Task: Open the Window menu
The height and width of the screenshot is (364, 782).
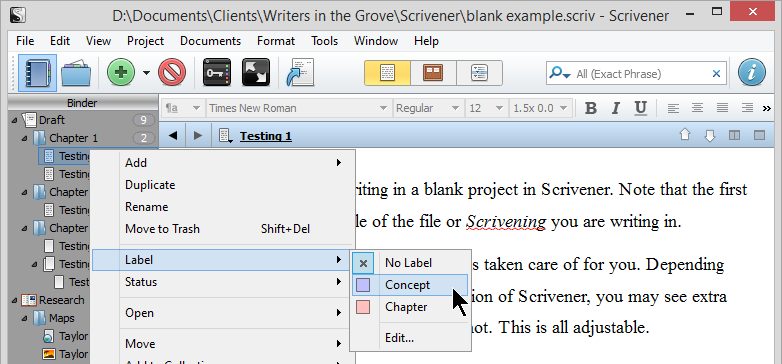Action: coord(376,41)
